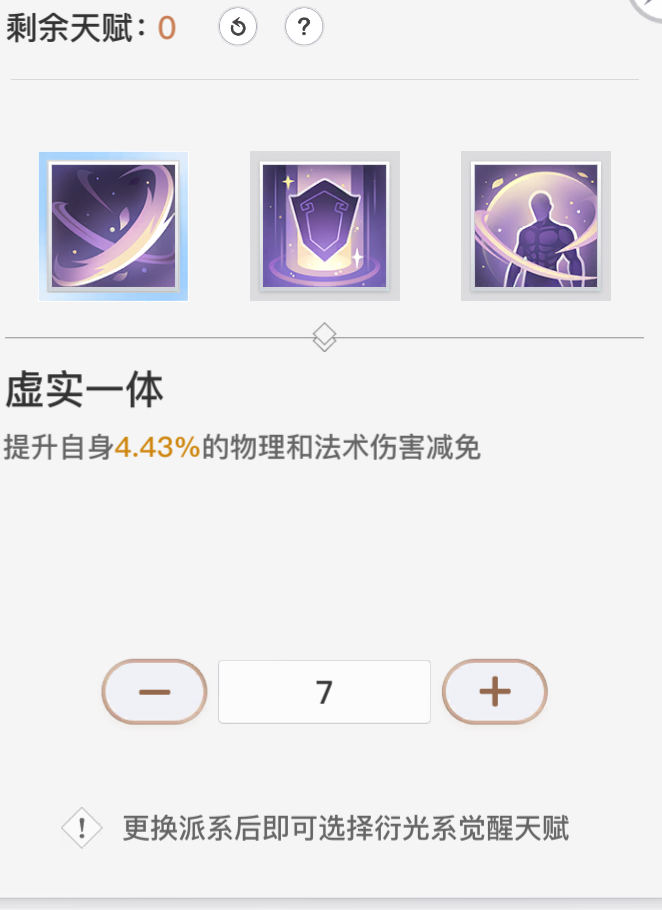Viewport: 662px width, 910px height.
Task: Decrease talent points with minus button
Action: point(154,692)
